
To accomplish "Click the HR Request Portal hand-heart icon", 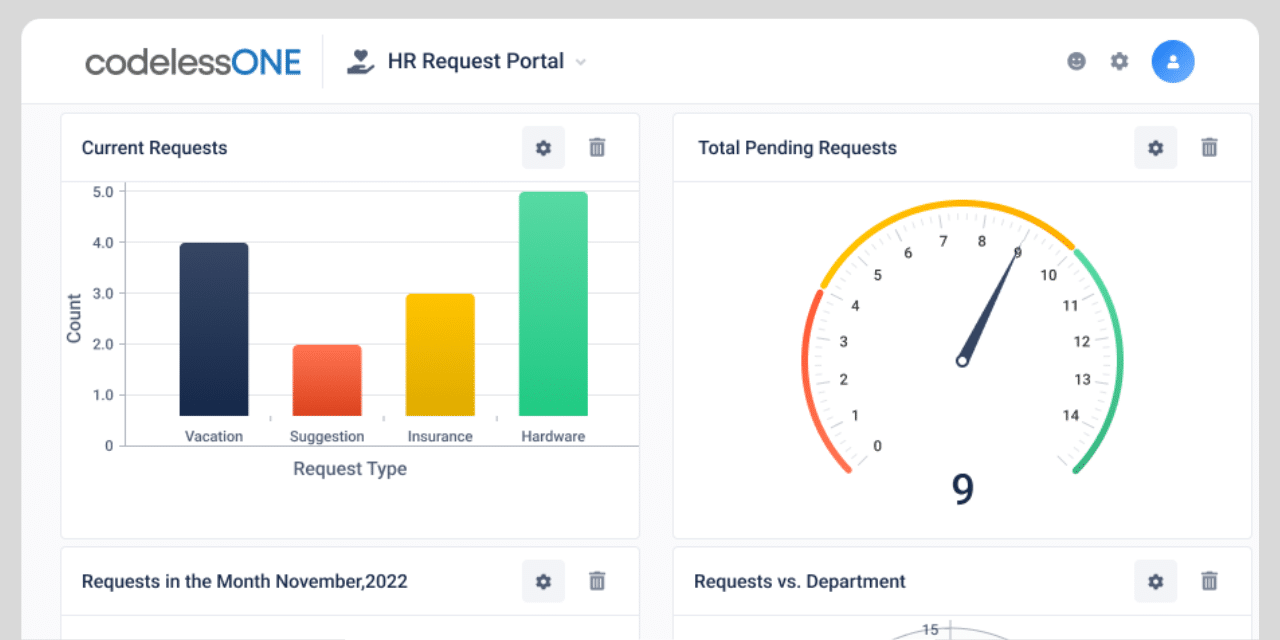I will (360, 61).
